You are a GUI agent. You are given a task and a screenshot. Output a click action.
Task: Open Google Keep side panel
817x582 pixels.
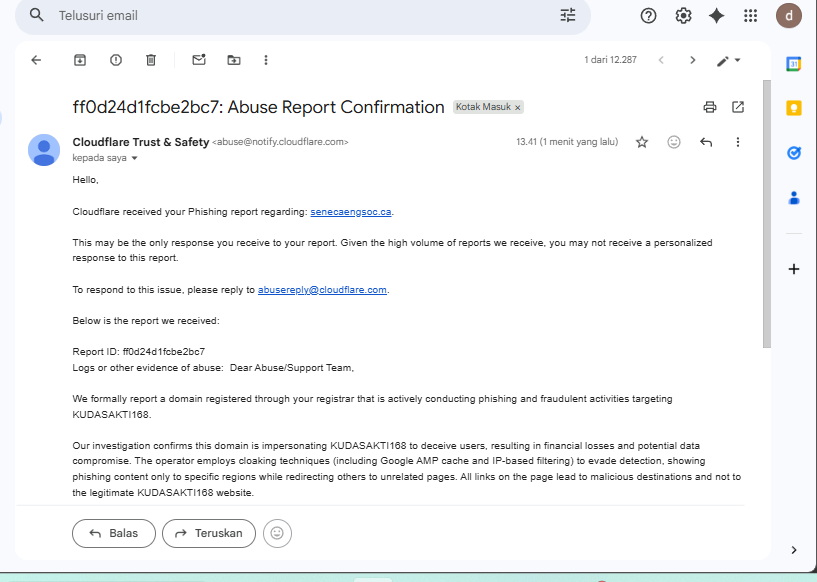point(794,108)
